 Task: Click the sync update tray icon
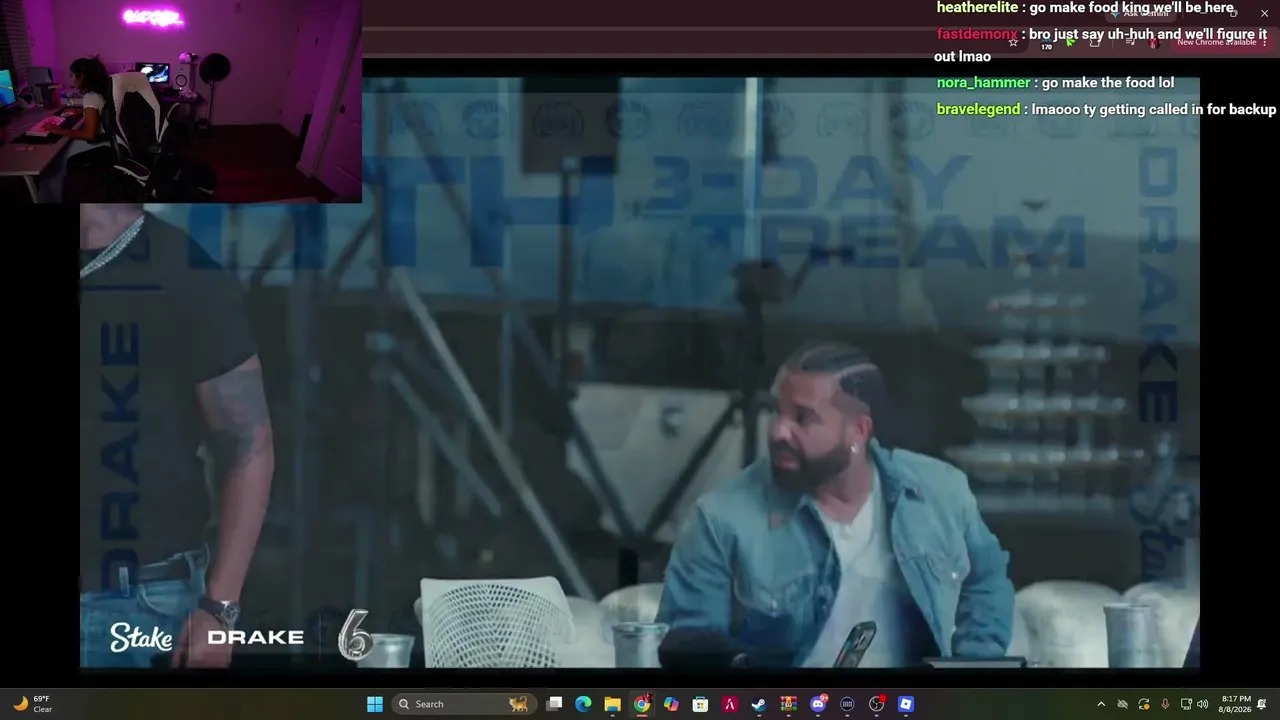(1144, 704)
